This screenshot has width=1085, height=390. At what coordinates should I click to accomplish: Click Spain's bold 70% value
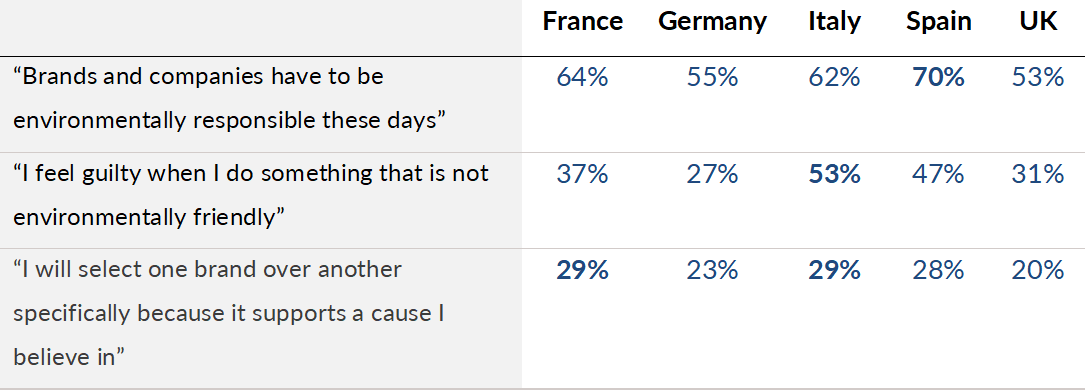pyautogui.click(x=939, y=77)
